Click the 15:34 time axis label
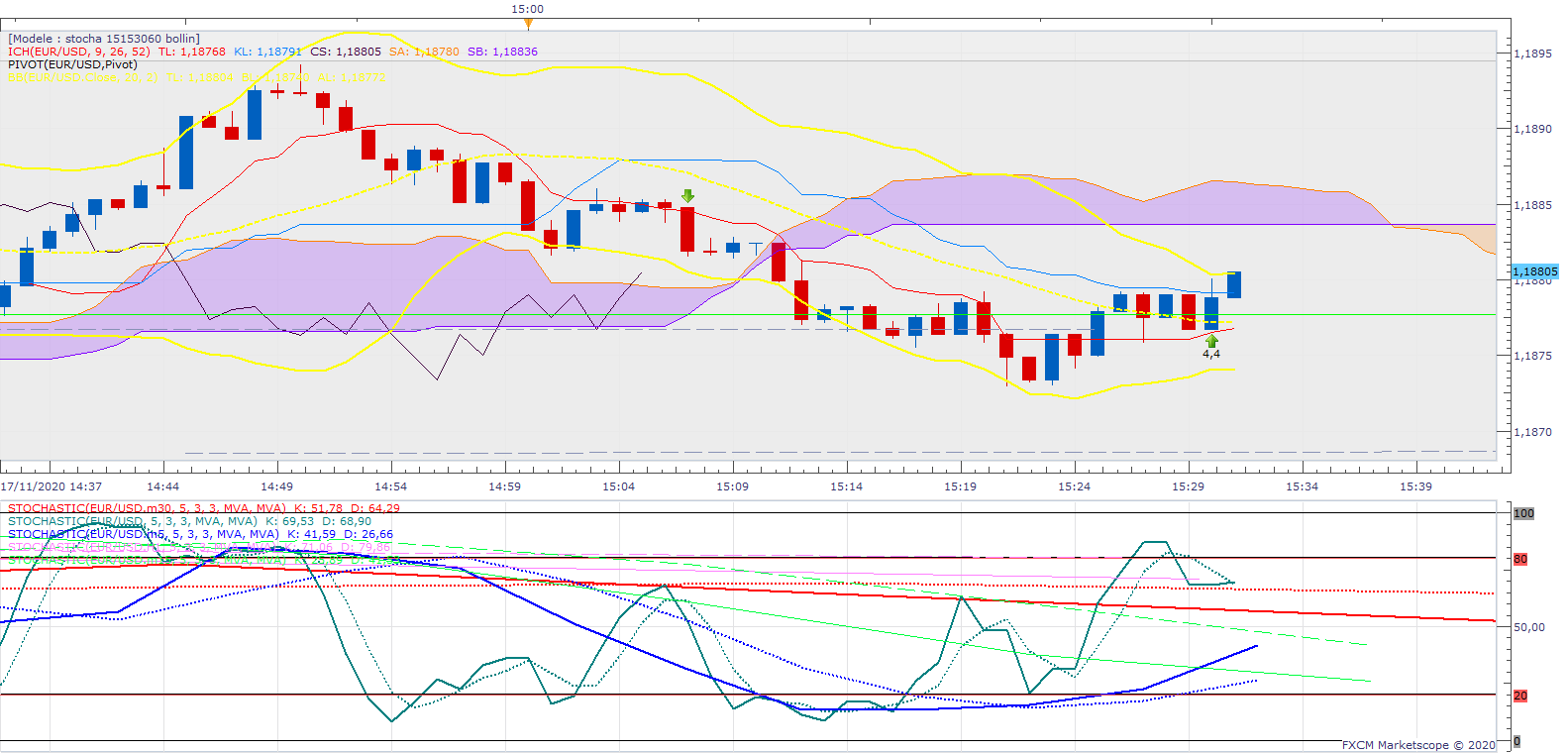Viewport: 1568px width, 753px height. [1303, 486]
